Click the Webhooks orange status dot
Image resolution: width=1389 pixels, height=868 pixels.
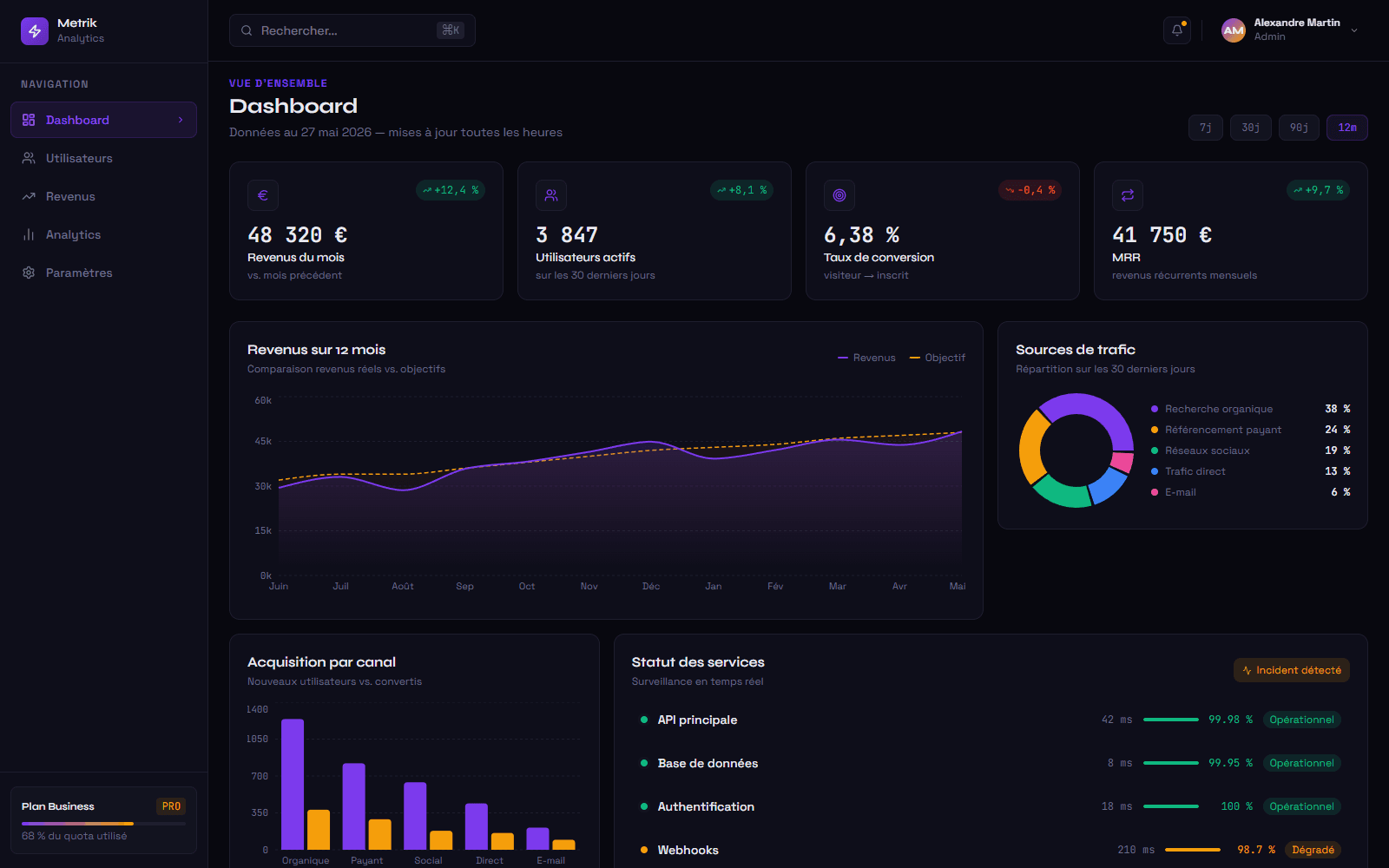644,850
